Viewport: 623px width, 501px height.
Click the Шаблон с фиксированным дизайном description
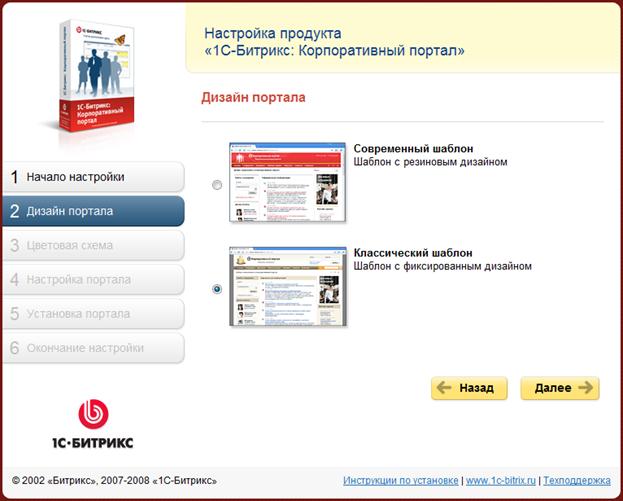[443, 266]
